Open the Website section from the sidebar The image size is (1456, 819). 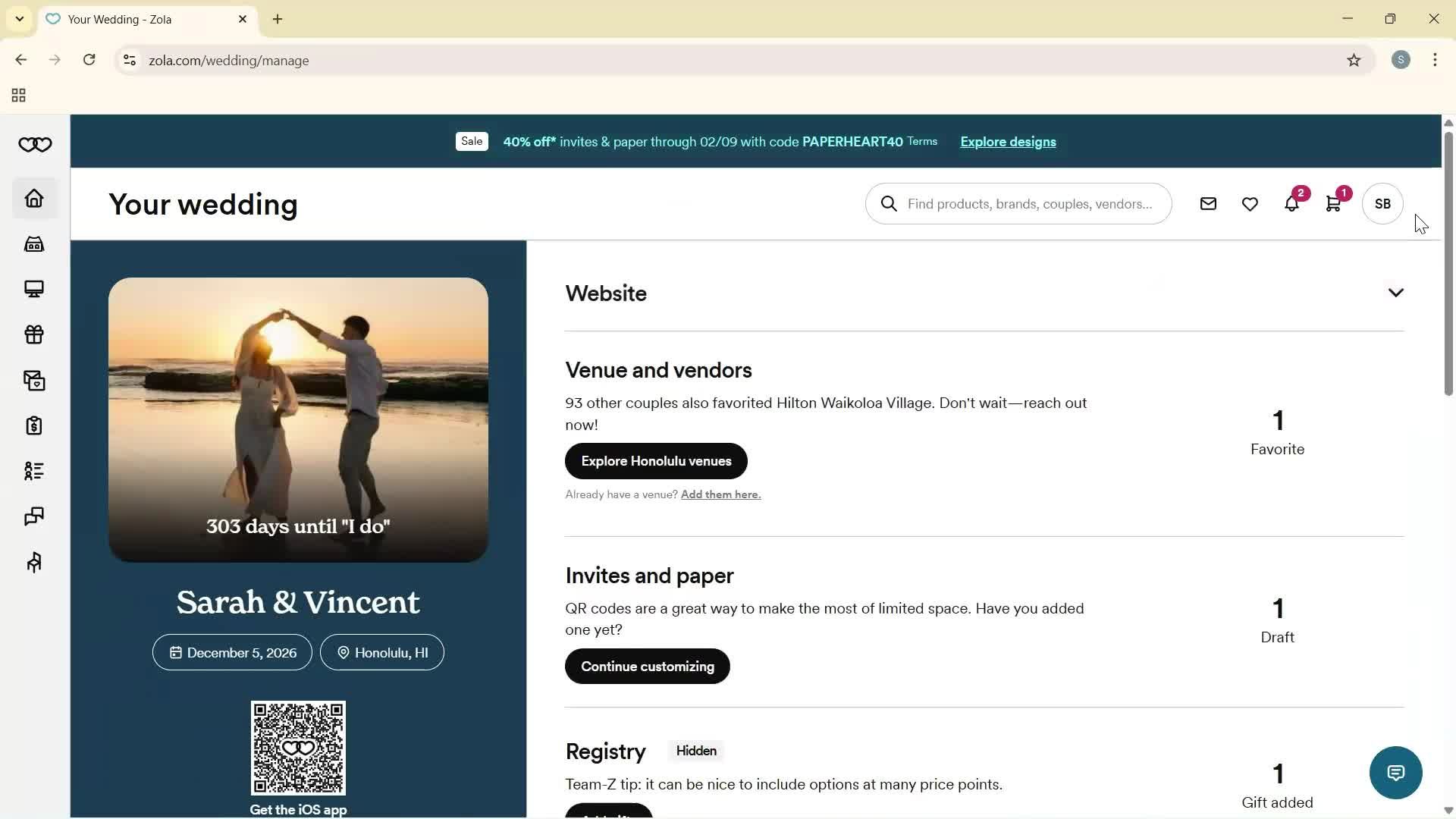pos(33,289)
